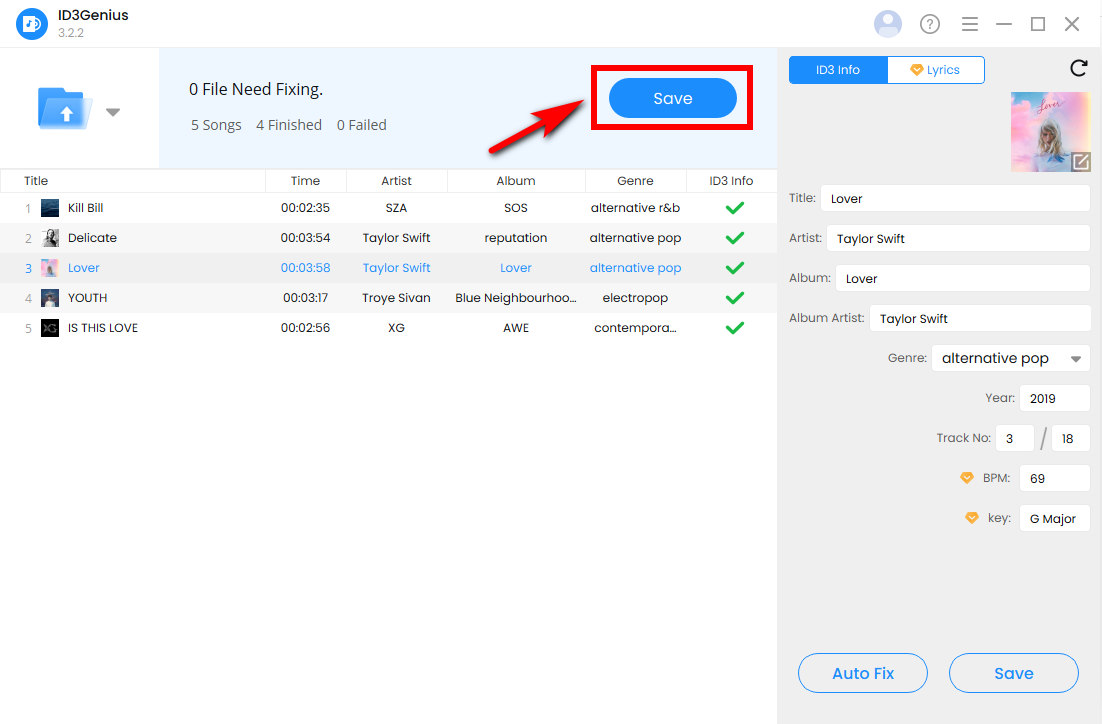
Task: Click the premium diamond icon beside key
Action: [972, 518]
